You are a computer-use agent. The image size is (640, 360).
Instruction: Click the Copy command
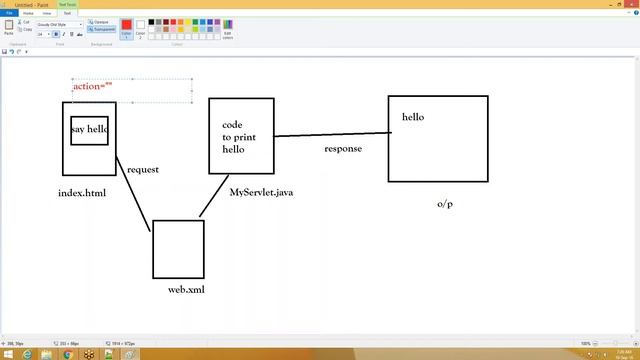pos(24,29)
